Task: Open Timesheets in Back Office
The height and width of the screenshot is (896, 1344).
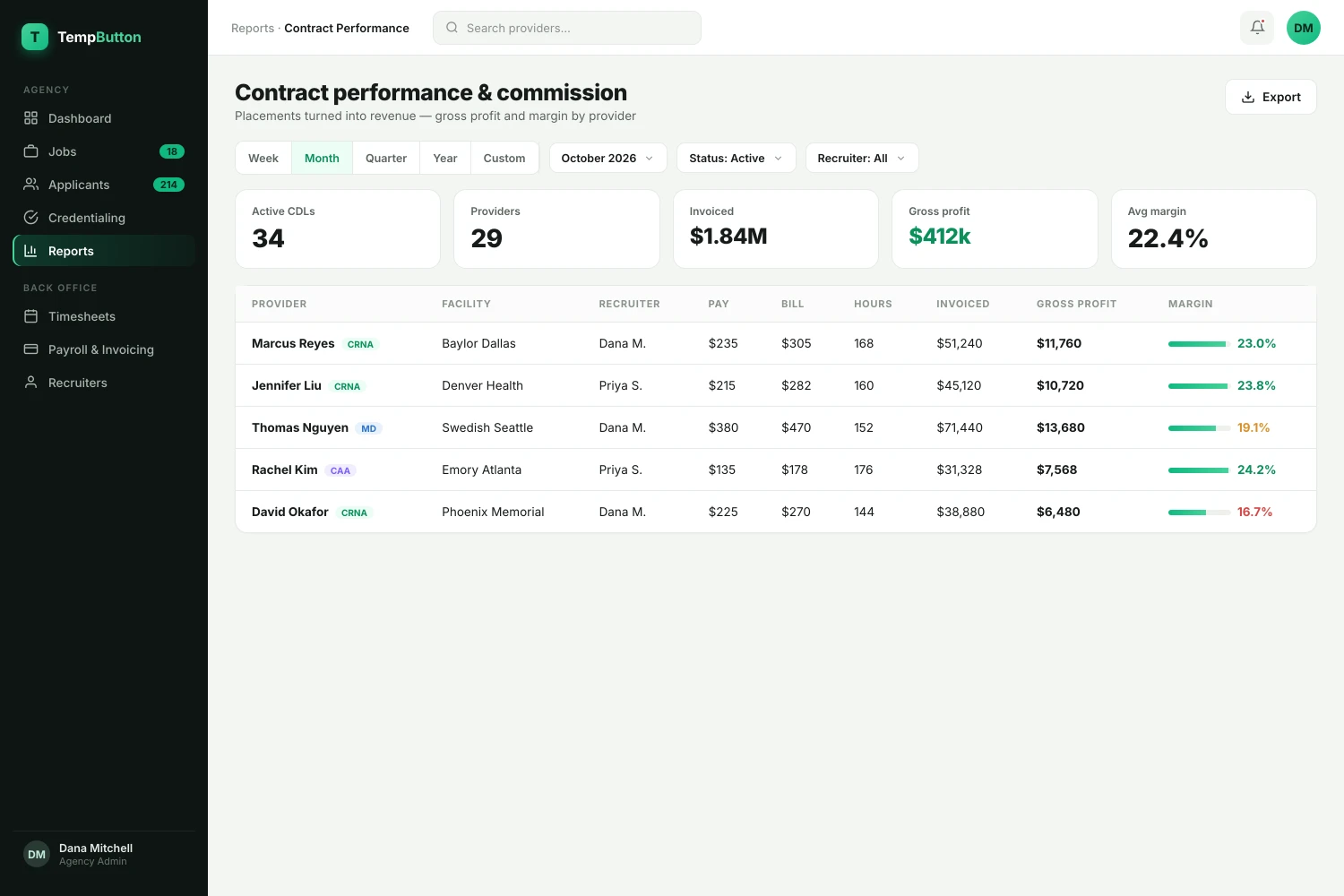Action: (x=104, y=316)
